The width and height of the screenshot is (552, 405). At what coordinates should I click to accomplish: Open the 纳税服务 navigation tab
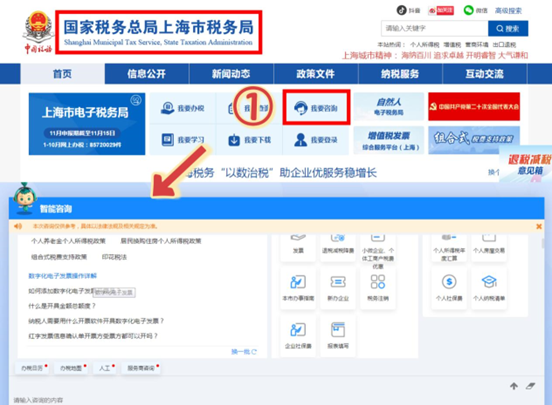click(400, 74)
